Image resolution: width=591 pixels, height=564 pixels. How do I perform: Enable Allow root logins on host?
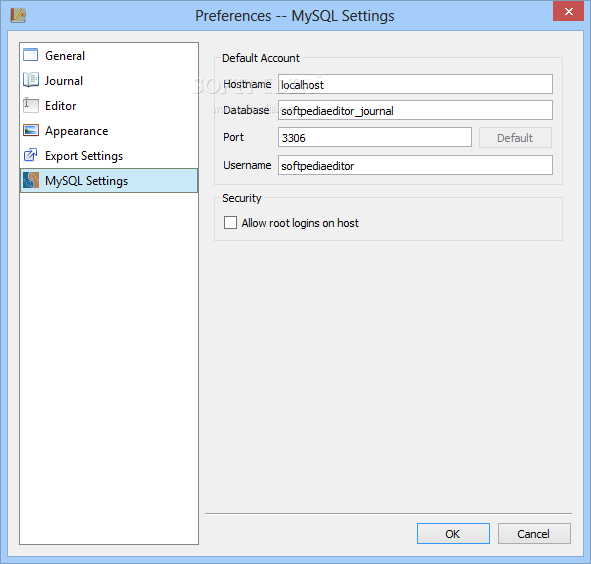(230, 222)
